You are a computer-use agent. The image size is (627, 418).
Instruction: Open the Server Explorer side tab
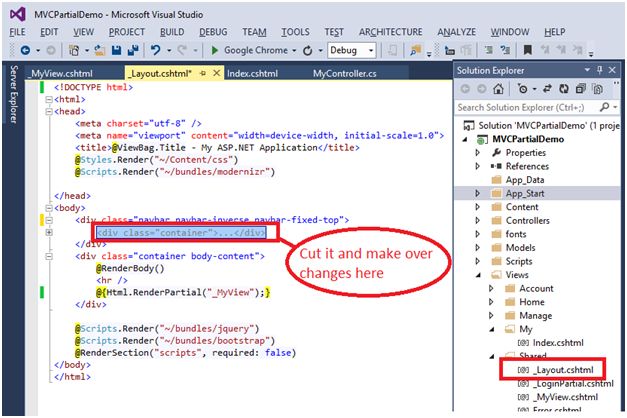pyautogui.click(x=14, y=94)
